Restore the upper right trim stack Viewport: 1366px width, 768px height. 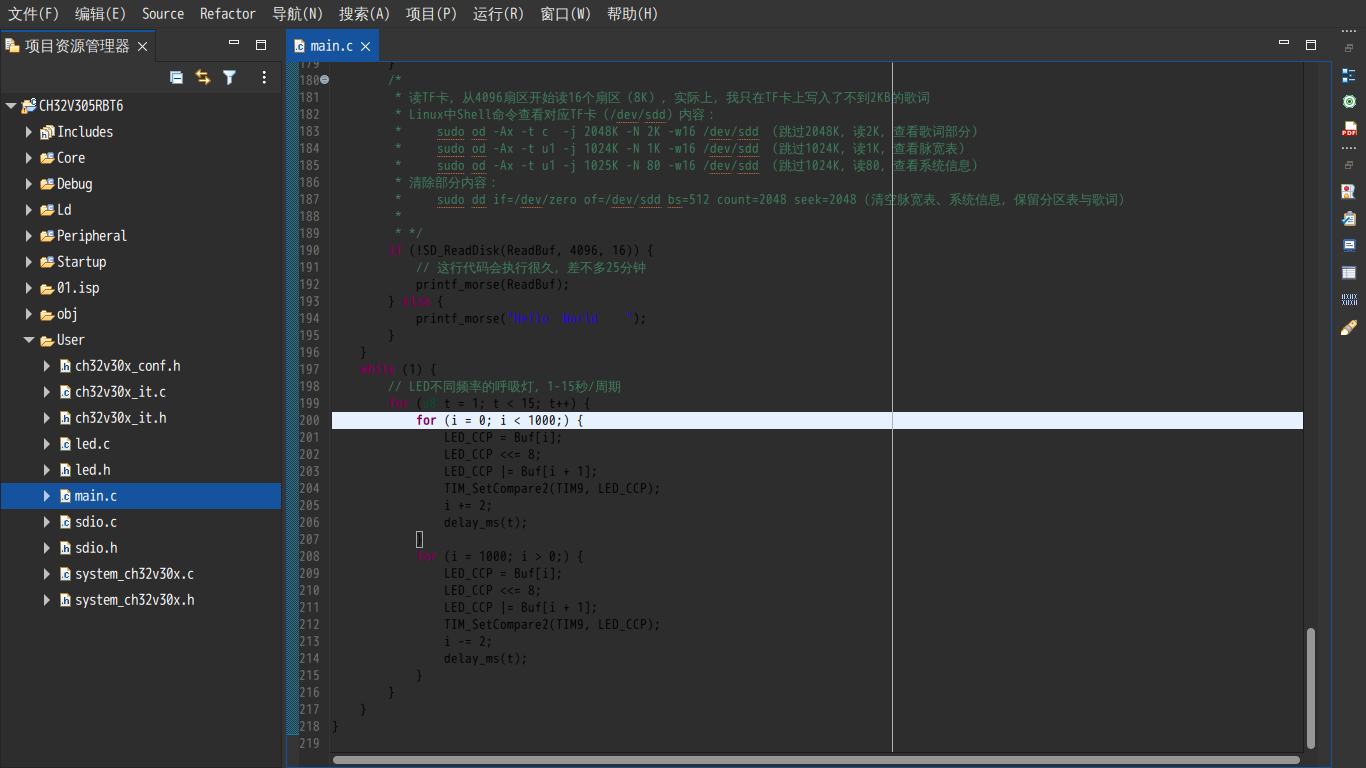[x=1348, y=47]
